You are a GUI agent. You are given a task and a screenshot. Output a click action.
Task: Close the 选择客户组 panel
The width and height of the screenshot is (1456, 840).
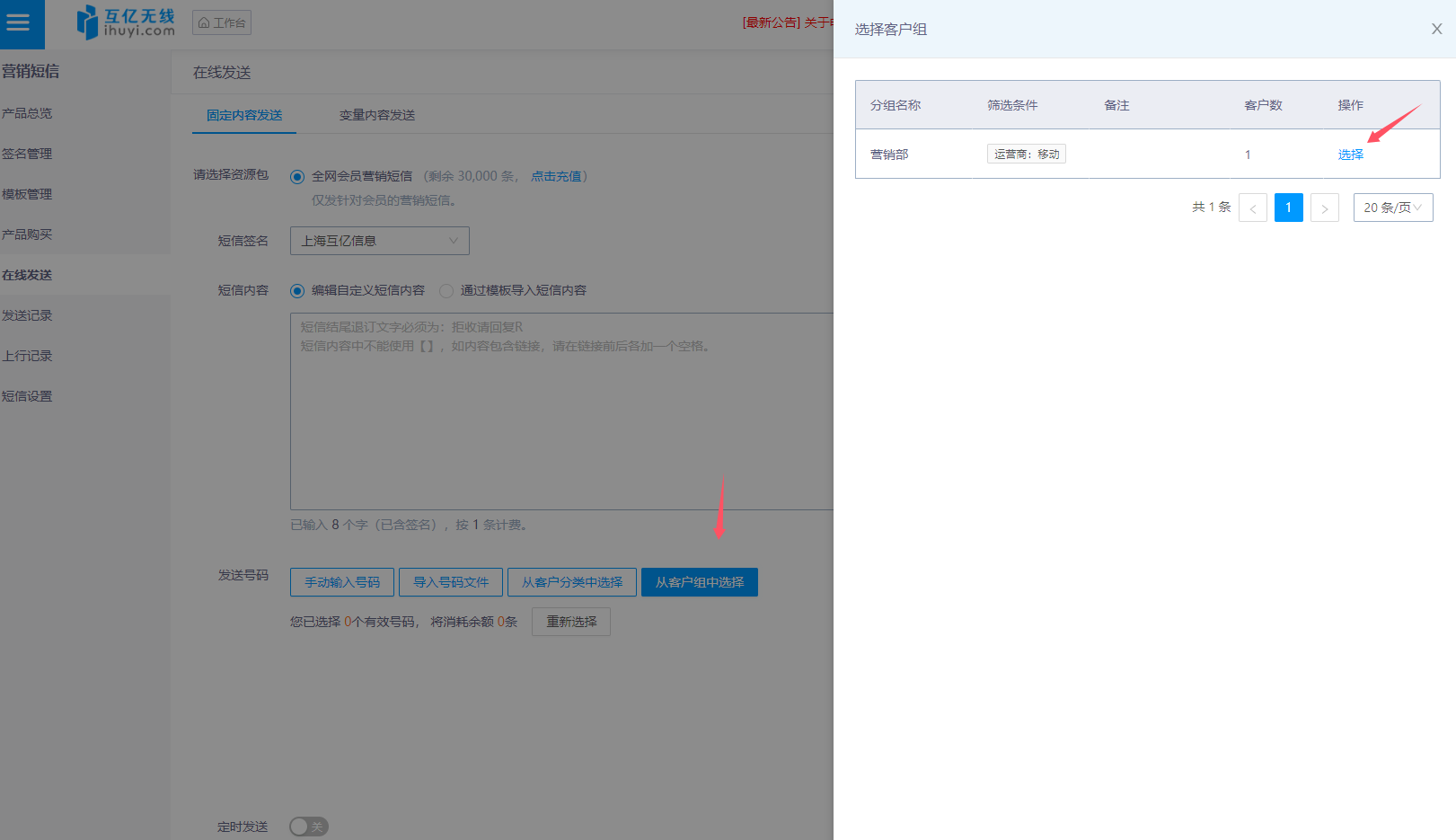tap(1436, 29)
